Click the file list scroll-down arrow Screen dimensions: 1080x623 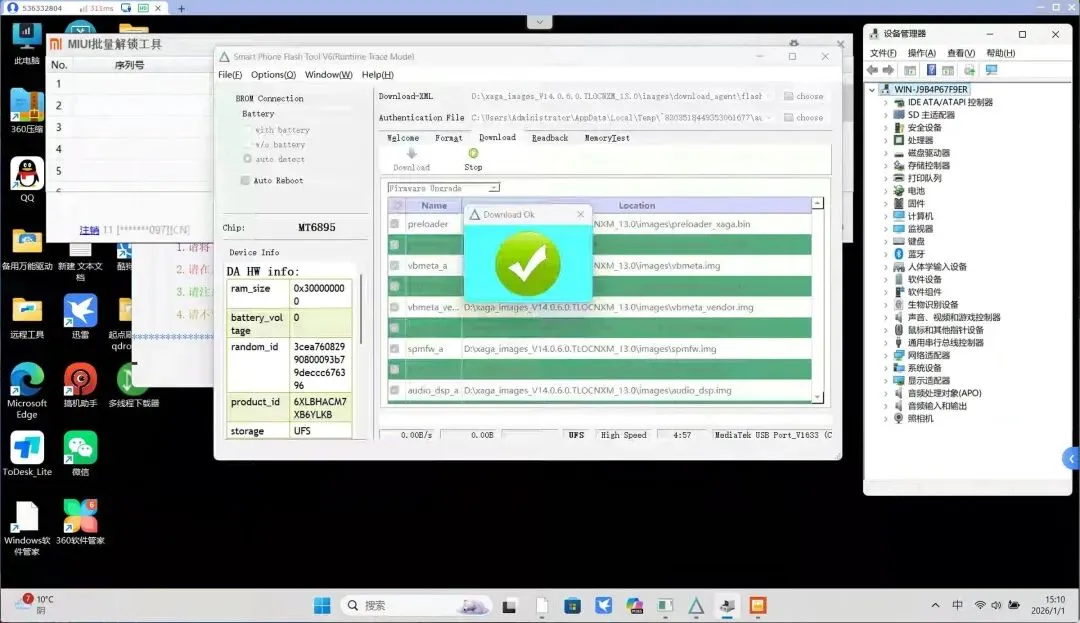(x=817, y=397)
